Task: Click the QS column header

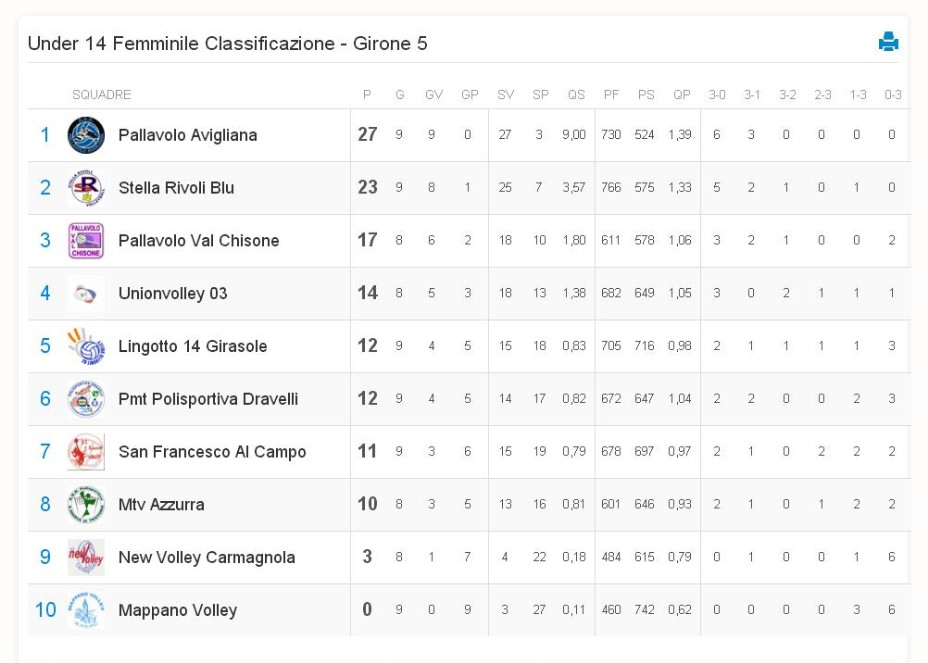Action: point(576,95)
